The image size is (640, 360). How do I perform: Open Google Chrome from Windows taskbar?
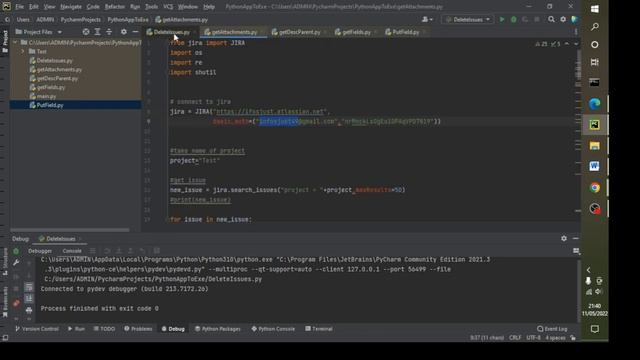point(595,188)
